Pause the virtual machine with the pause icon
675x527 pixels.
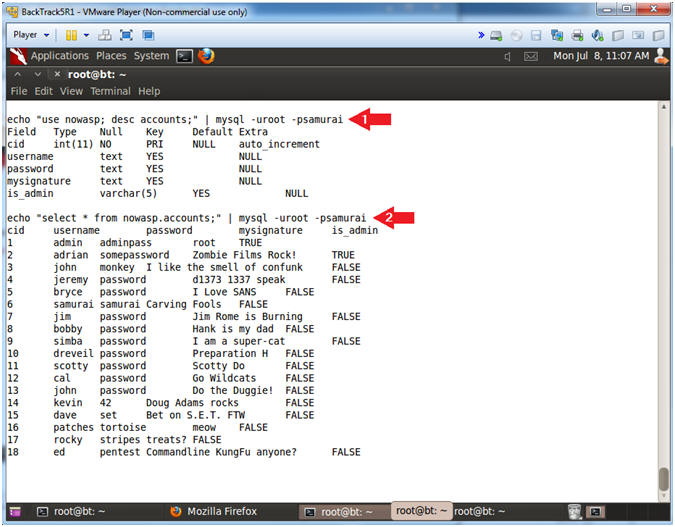tap(71, 35)
